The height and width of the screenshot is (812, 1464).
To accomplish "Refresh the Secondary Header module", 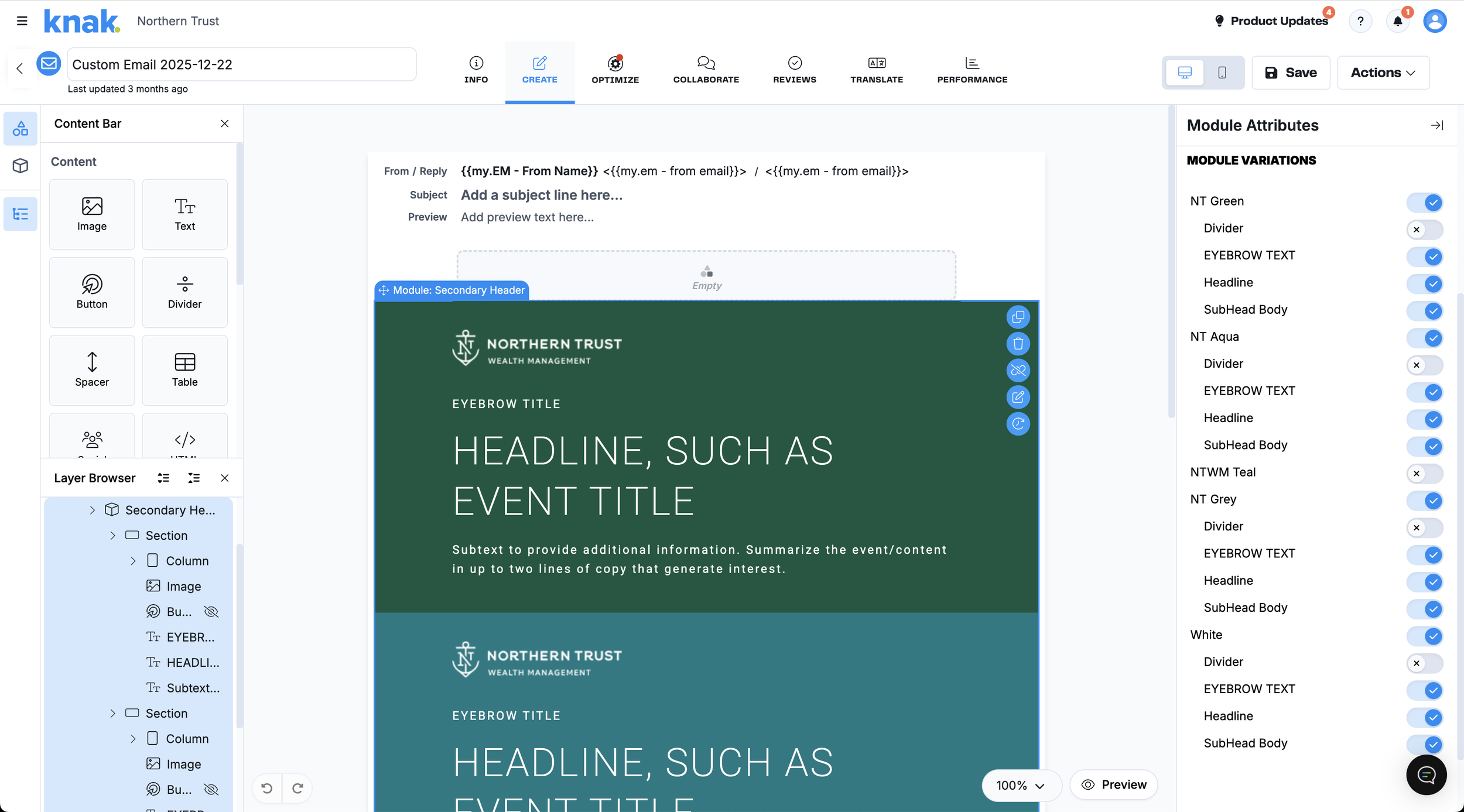I will click(1018, 423).
